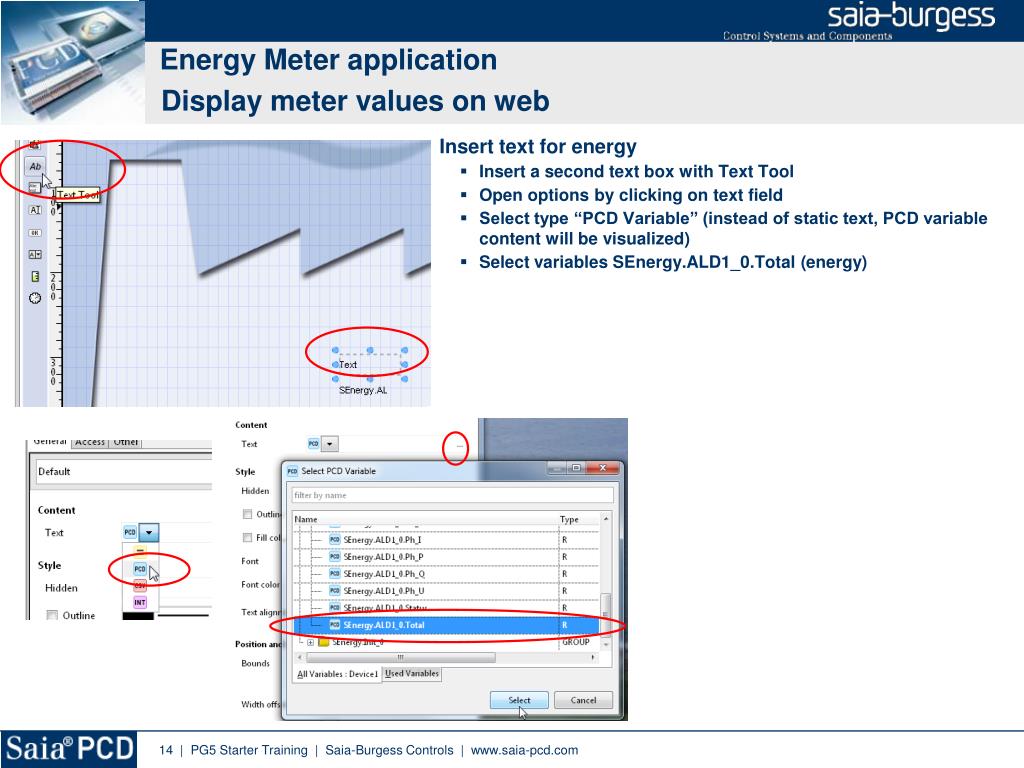1024x768 pixels.
Task: Select the Ab Text Tool in the toolbox
Action: (x=35, y=167)
